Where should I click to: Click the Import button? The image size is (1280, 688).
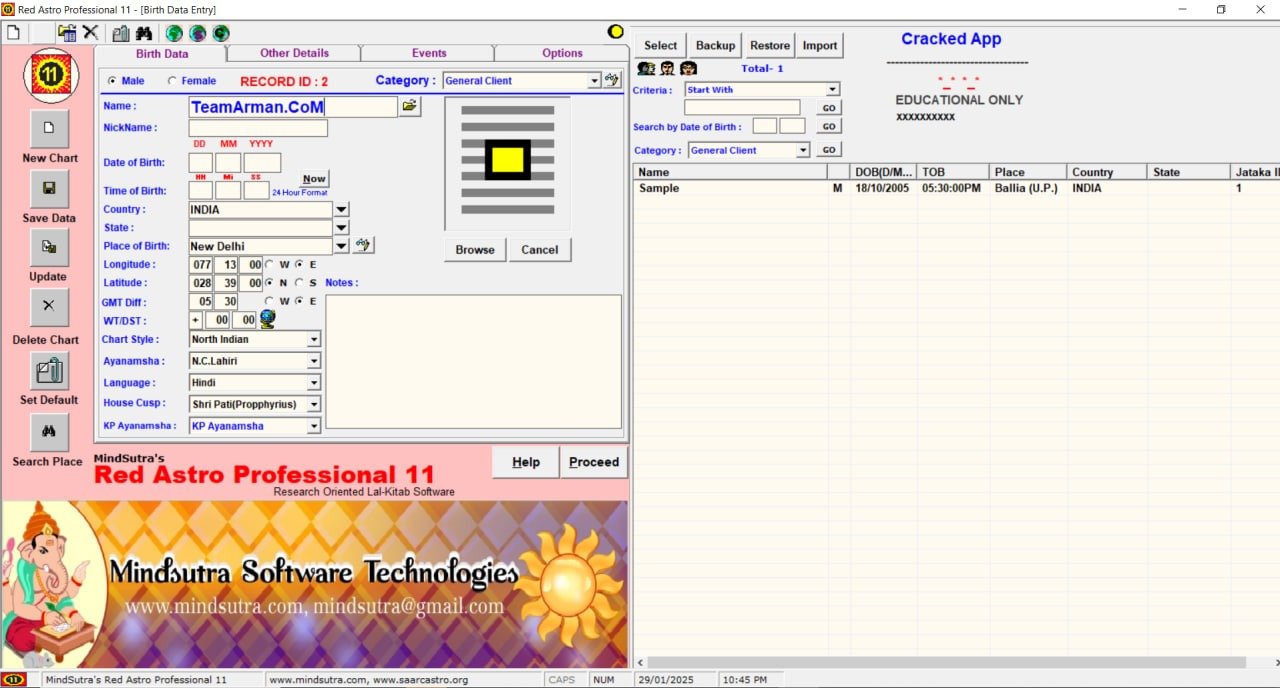(820, 45)
